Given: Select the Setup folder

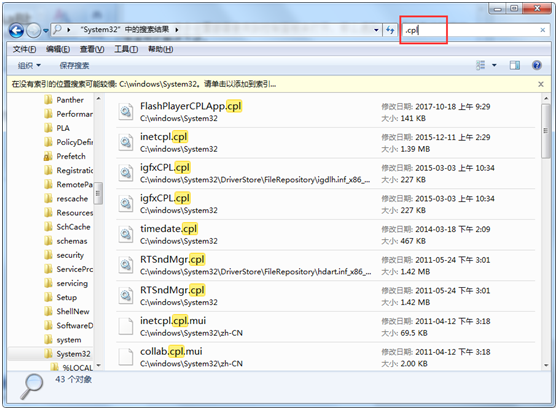Looking at the screenshot, I should tap(67, 297).
